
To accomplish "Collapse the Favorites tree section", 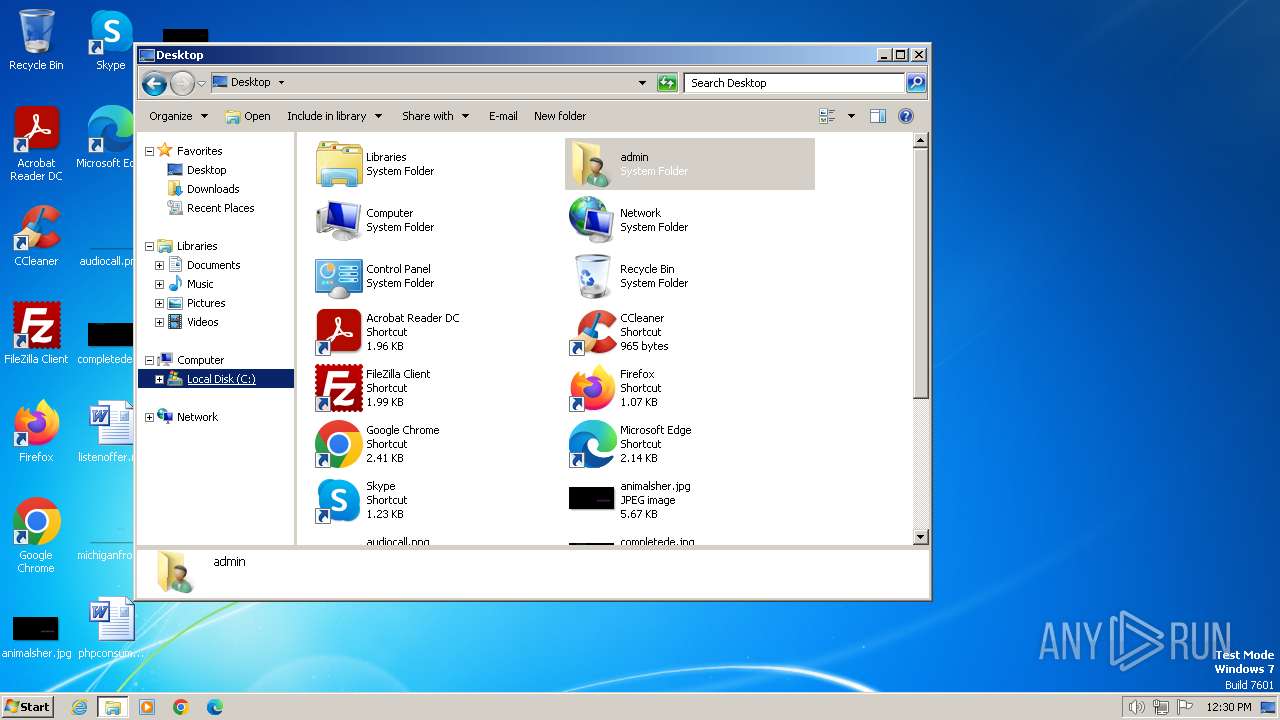I will (x=150, y=151).
